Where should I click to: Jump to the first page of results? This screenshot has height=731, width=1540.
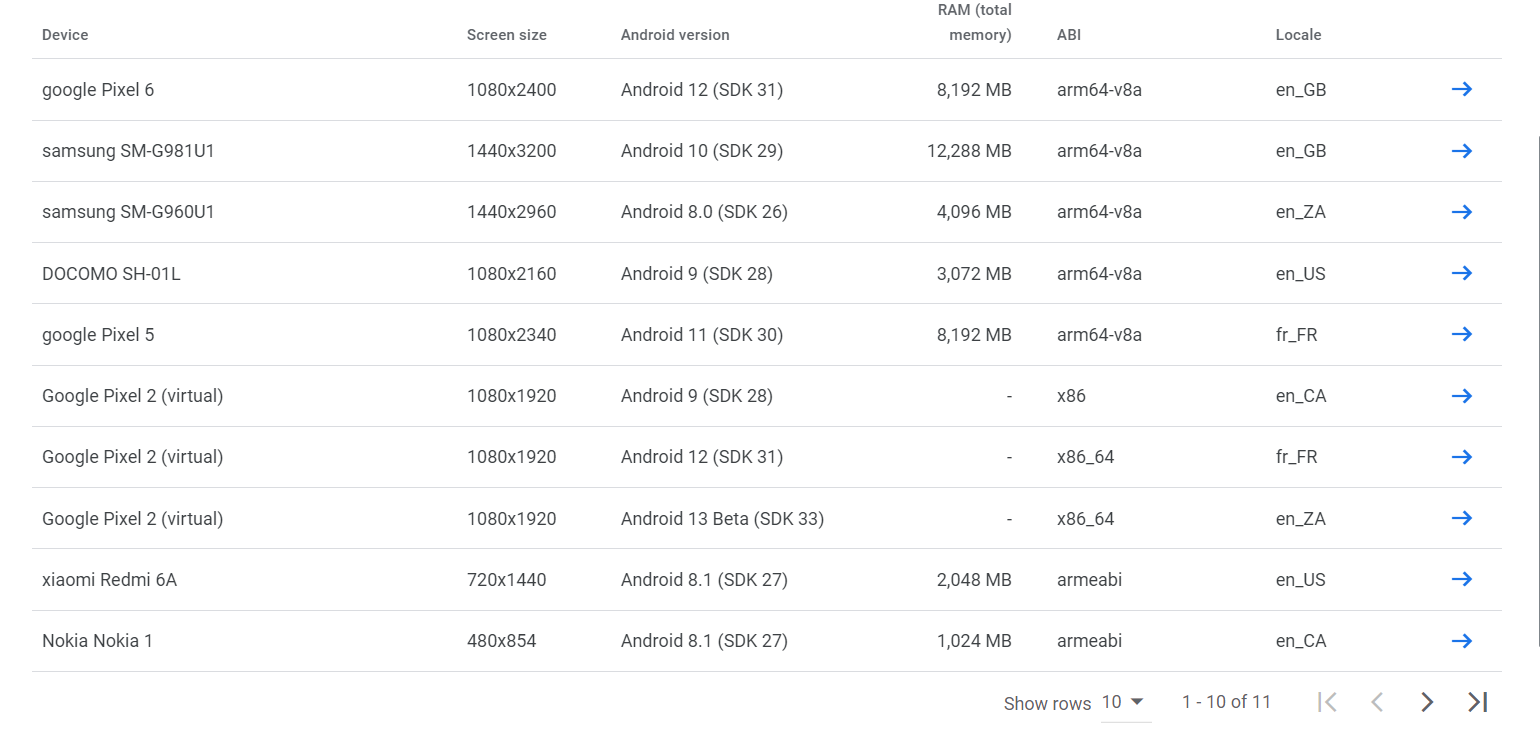(1327, 702)
